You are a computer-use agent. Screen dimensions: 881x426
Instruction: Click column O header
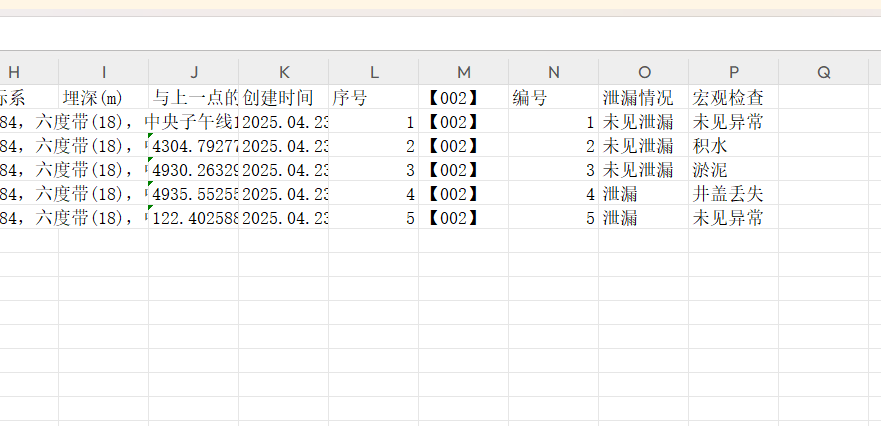click(643, 72)
